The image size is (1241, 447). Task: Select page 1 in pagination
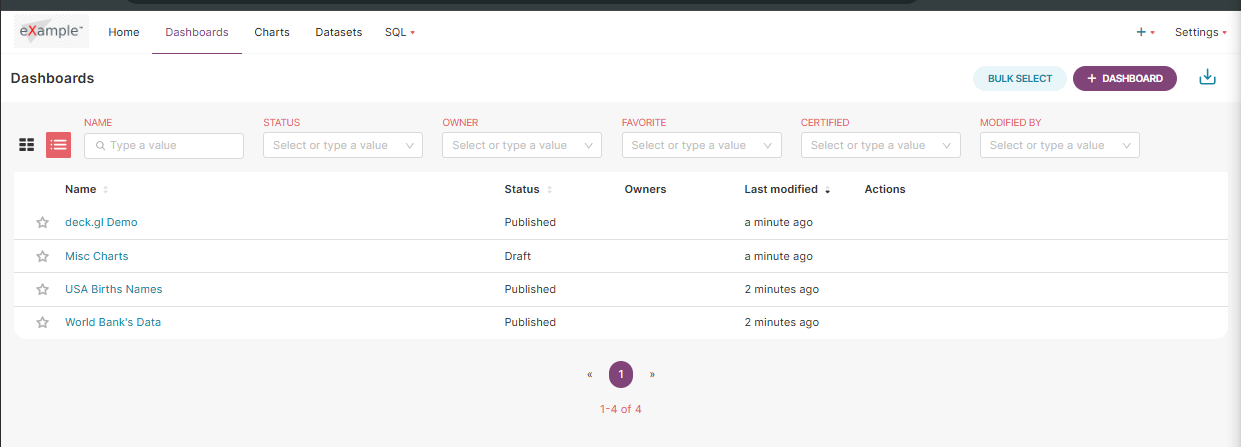pyautogui.click(x=621, y=374)
